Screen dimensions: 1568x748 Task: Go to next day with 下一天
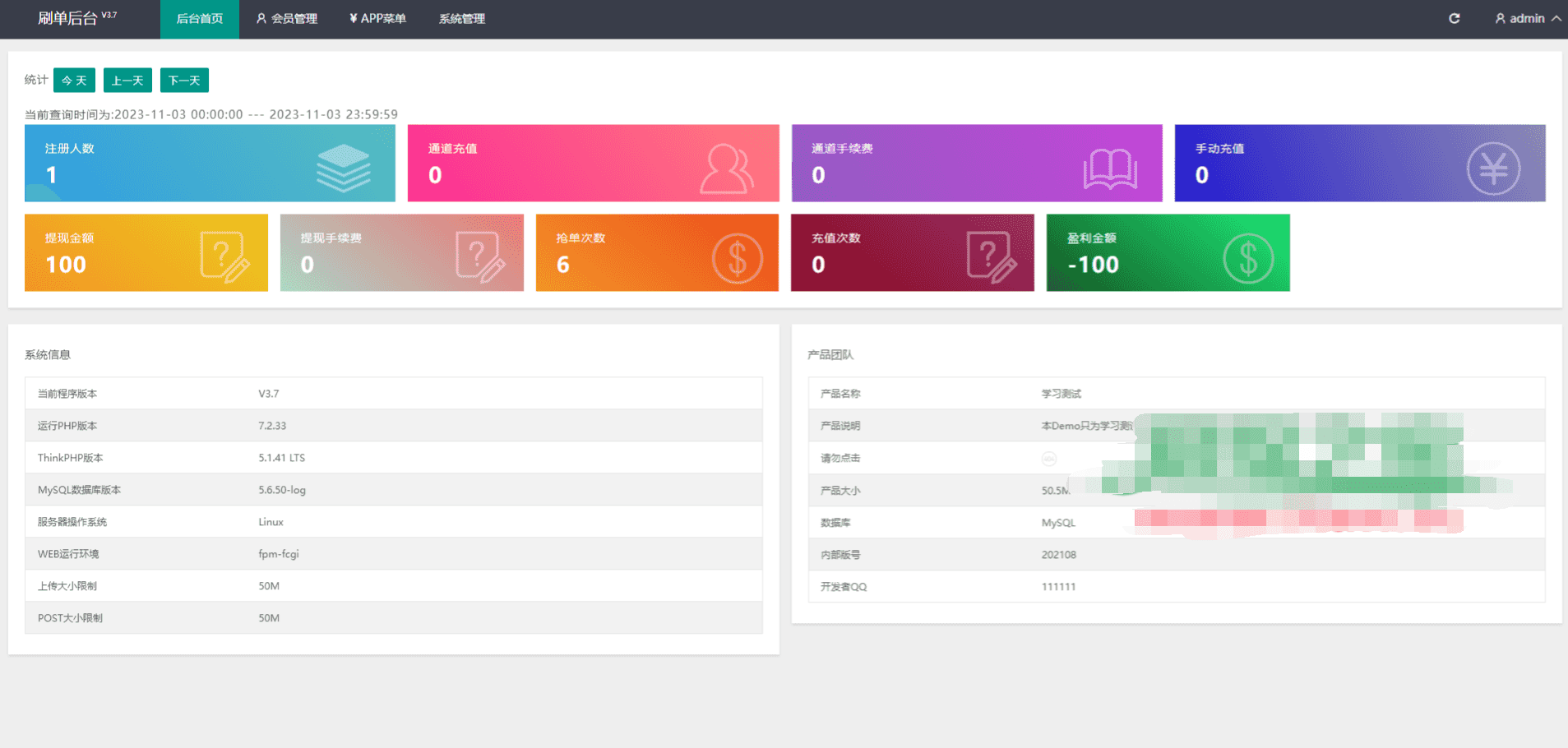184,81
